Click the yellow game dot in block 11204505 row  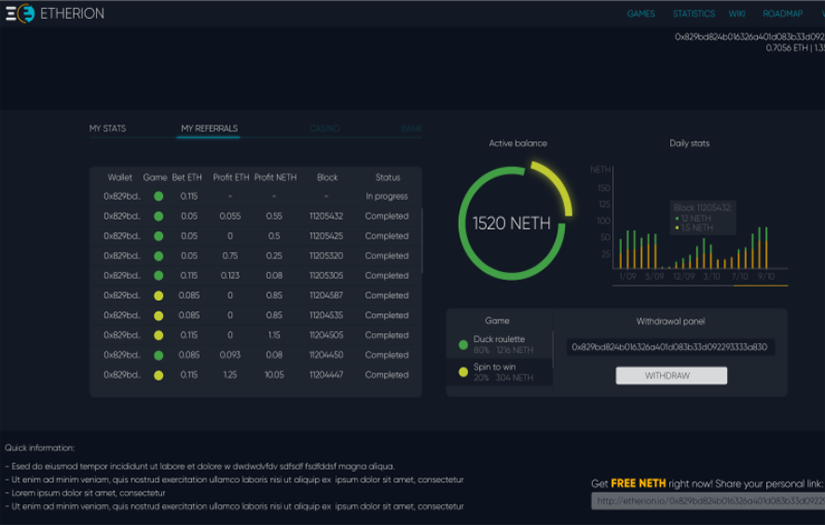158,335
